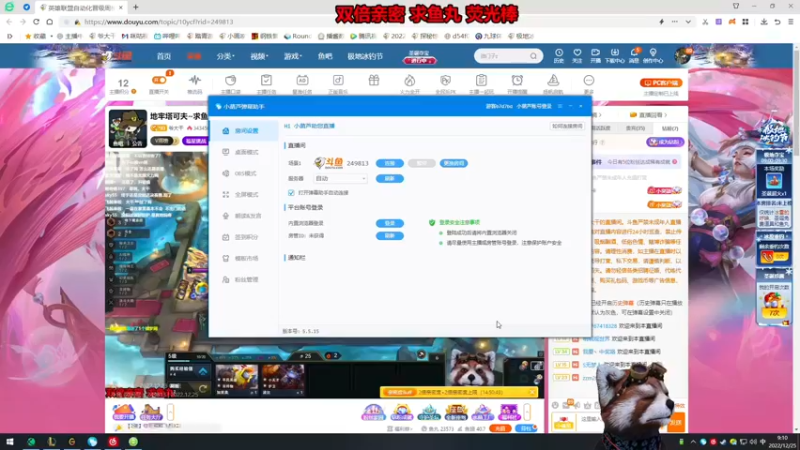800x450 pixels.
Task: Click the 登录 button for built-in browser login
Action: point(390,223)
